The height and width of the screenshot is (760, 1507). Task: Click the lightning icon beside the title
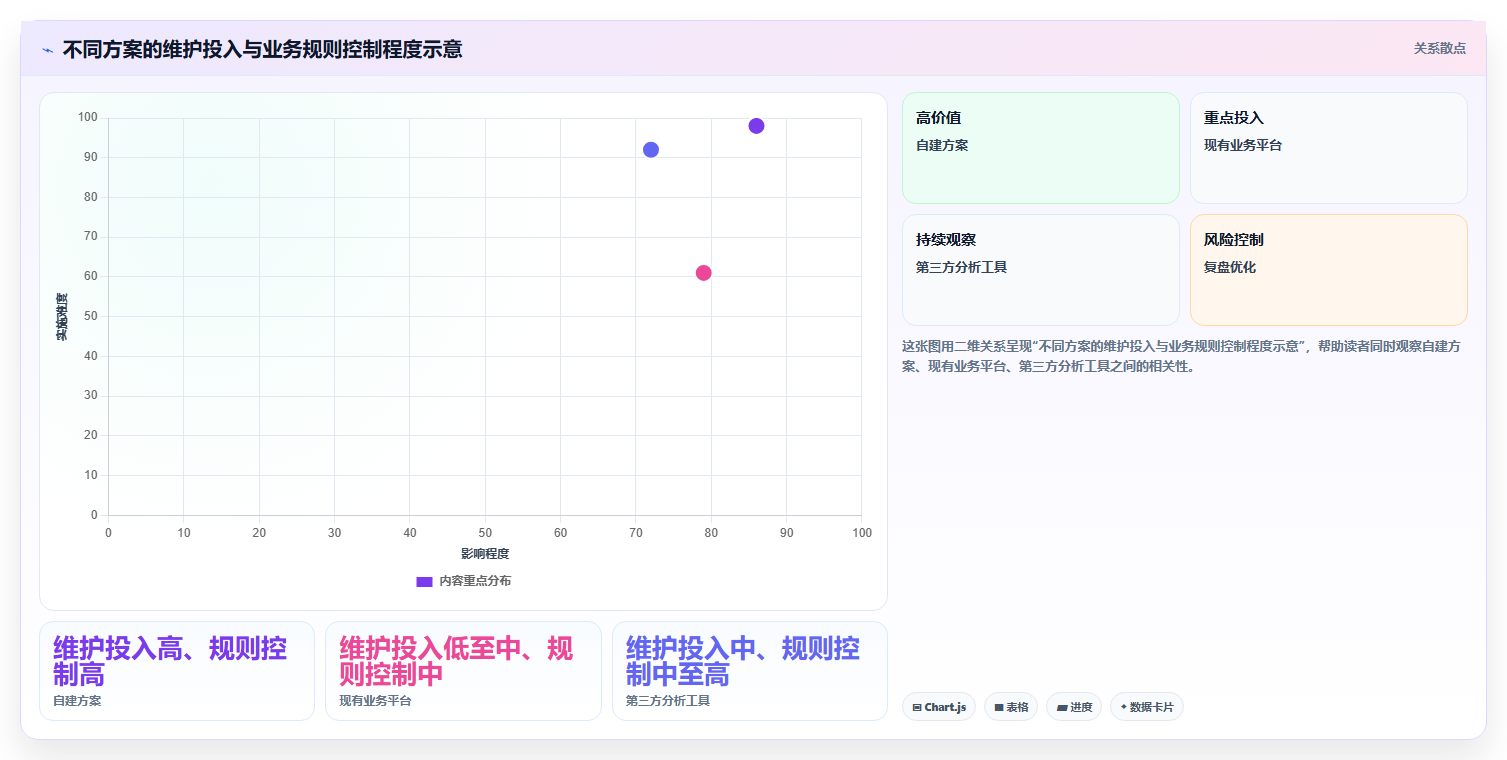(47, 50)
